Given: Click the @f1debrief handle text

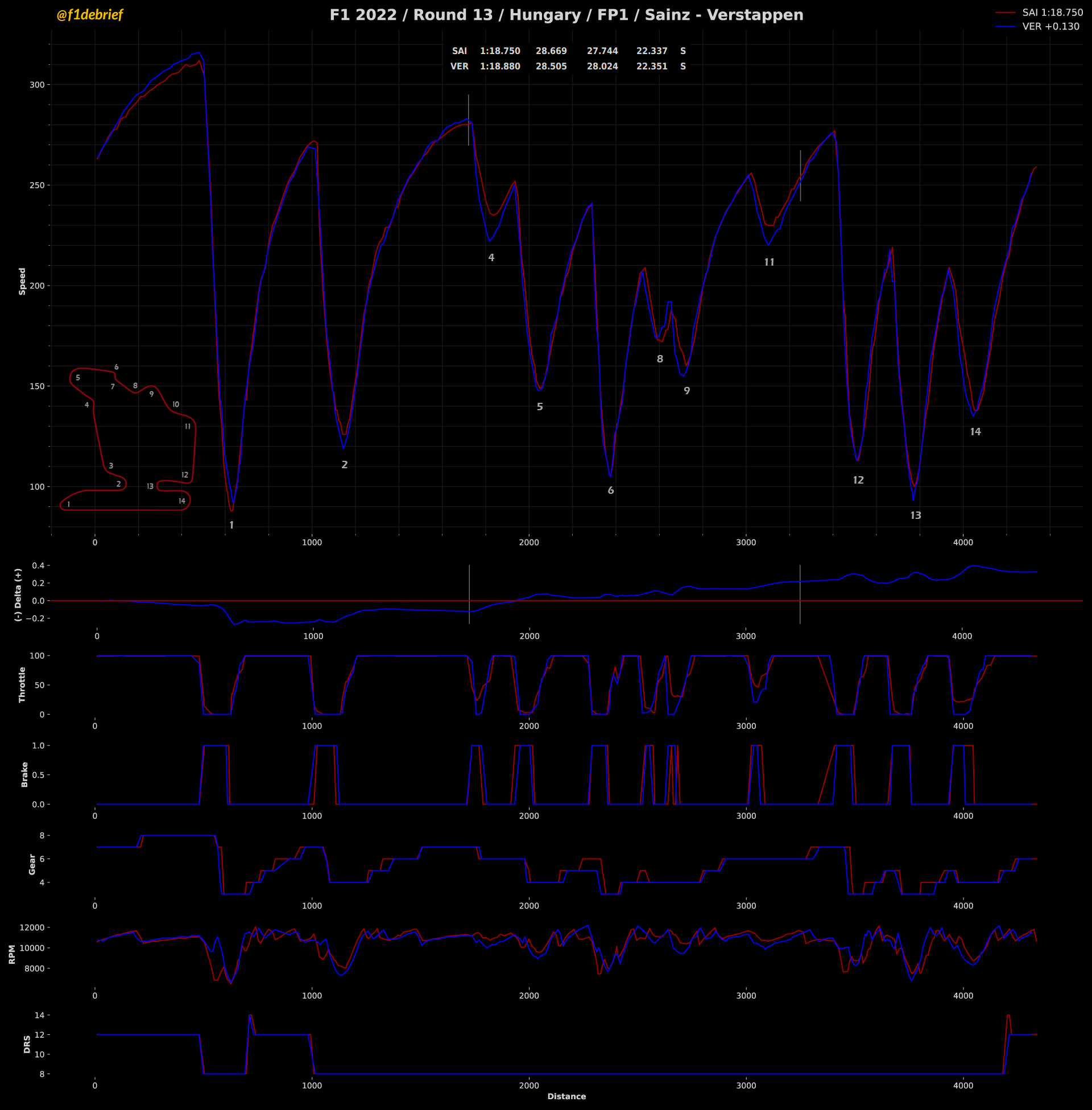Looking at the screenshot, I should [x=89, y=15].
